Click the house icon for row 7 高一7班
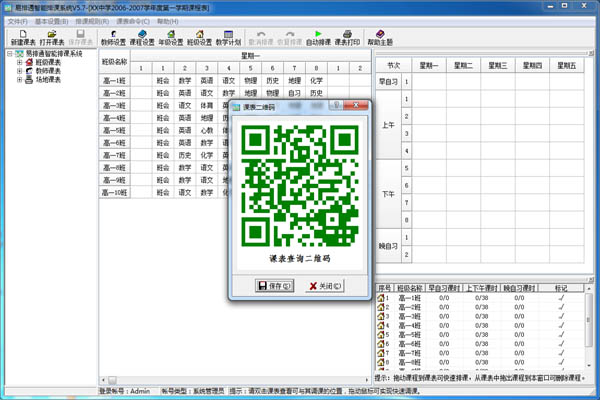 pyautogui.click(x=381, y=353)
